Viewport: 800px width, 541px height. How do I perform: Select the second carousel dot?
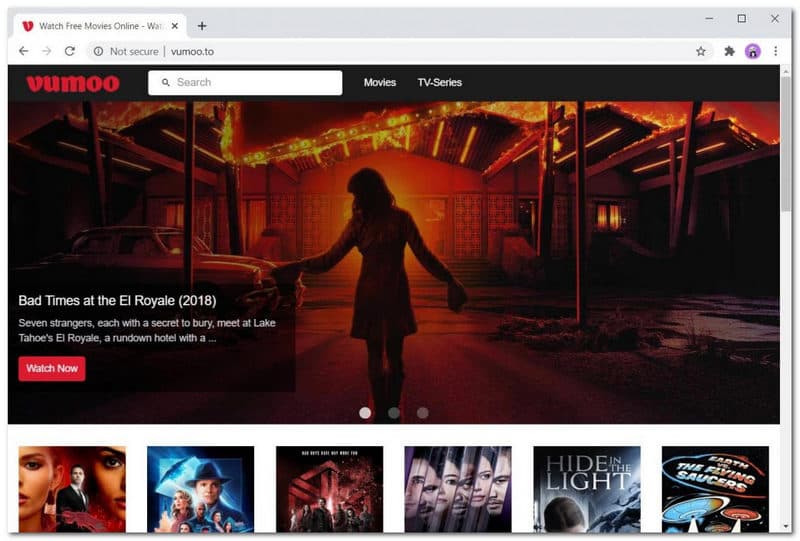(x=394, y=413)
